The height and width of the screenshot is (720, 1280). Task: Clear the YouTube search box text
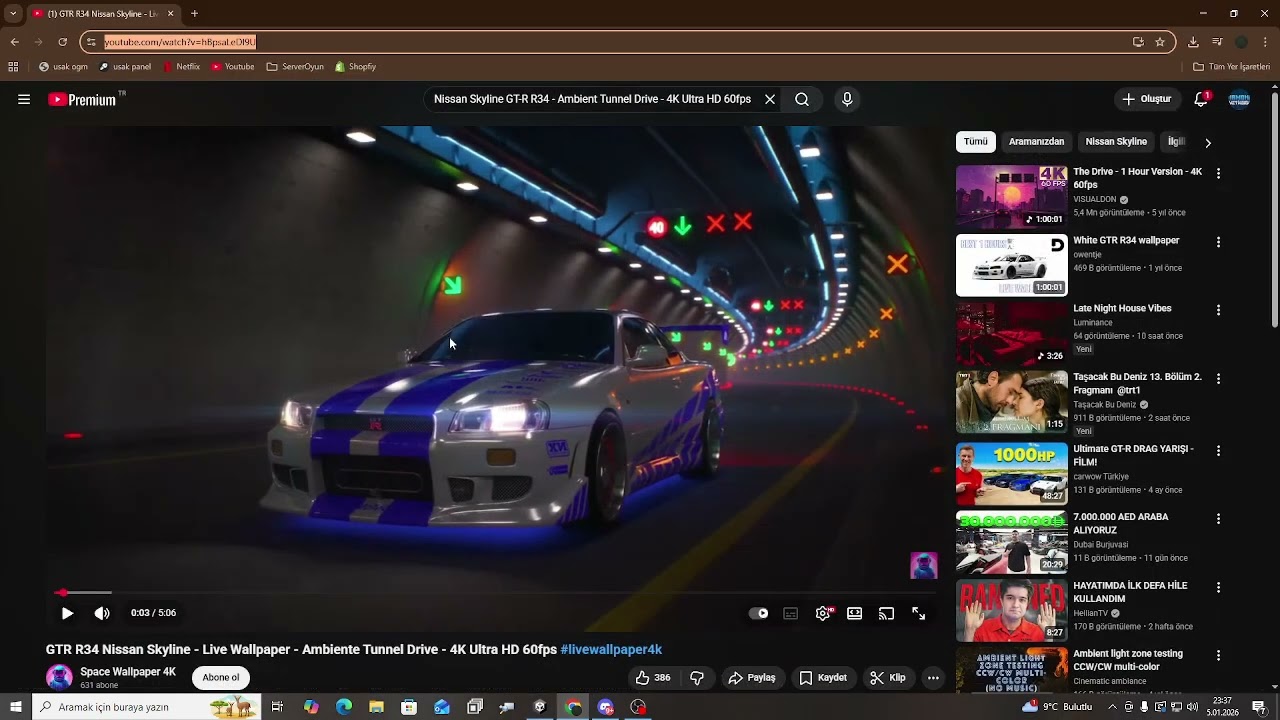pyautogui.click(x=770, y=99)
